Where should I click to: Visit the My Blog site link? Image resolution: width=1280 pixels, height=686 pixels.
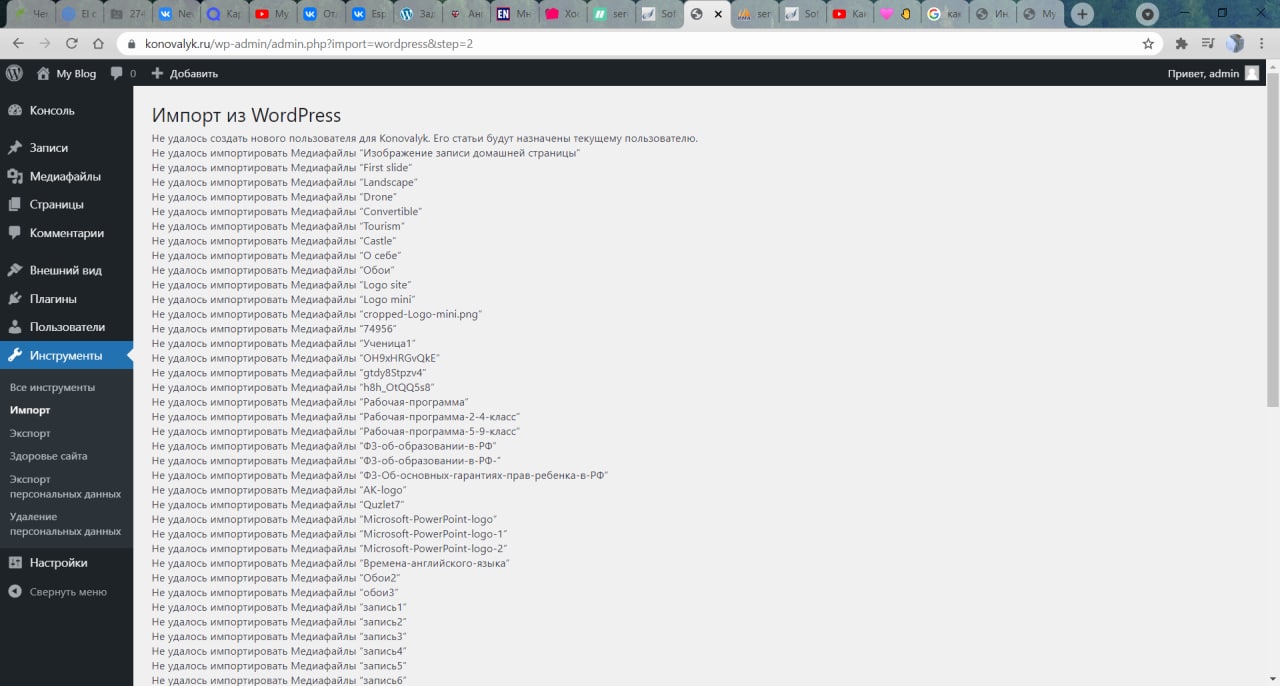(66, 73)
